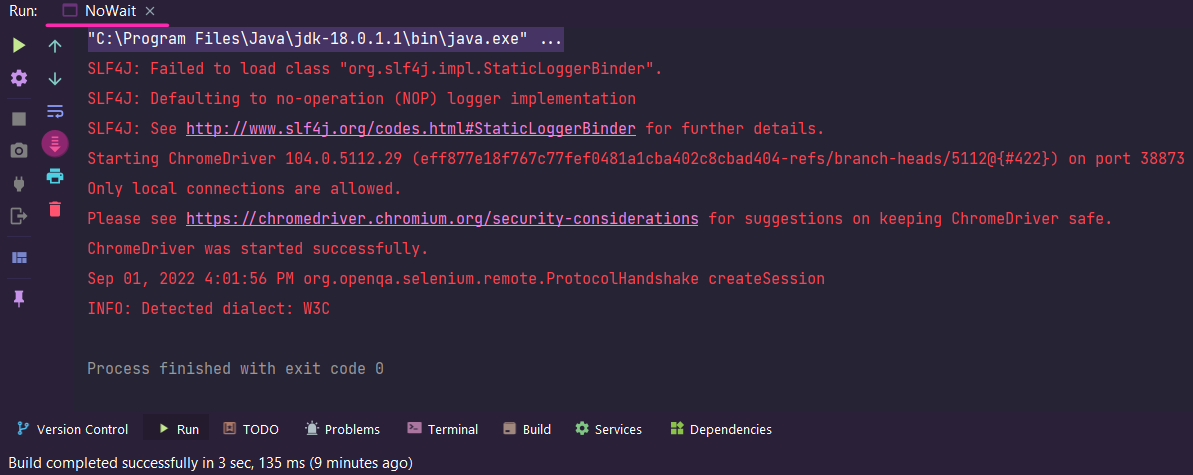The width and height of the screenshot is (1193, 475).
Task: Open run configuration settings gear icon
Action: (19, 78)
